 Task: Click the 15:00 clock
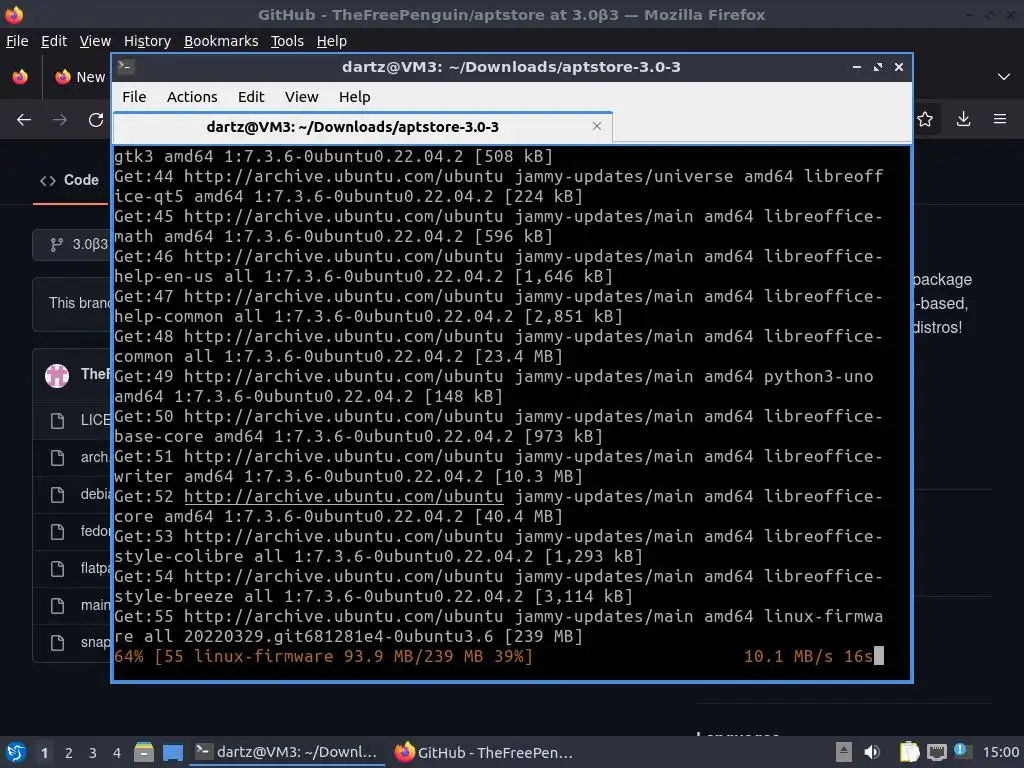(1000, 752)
